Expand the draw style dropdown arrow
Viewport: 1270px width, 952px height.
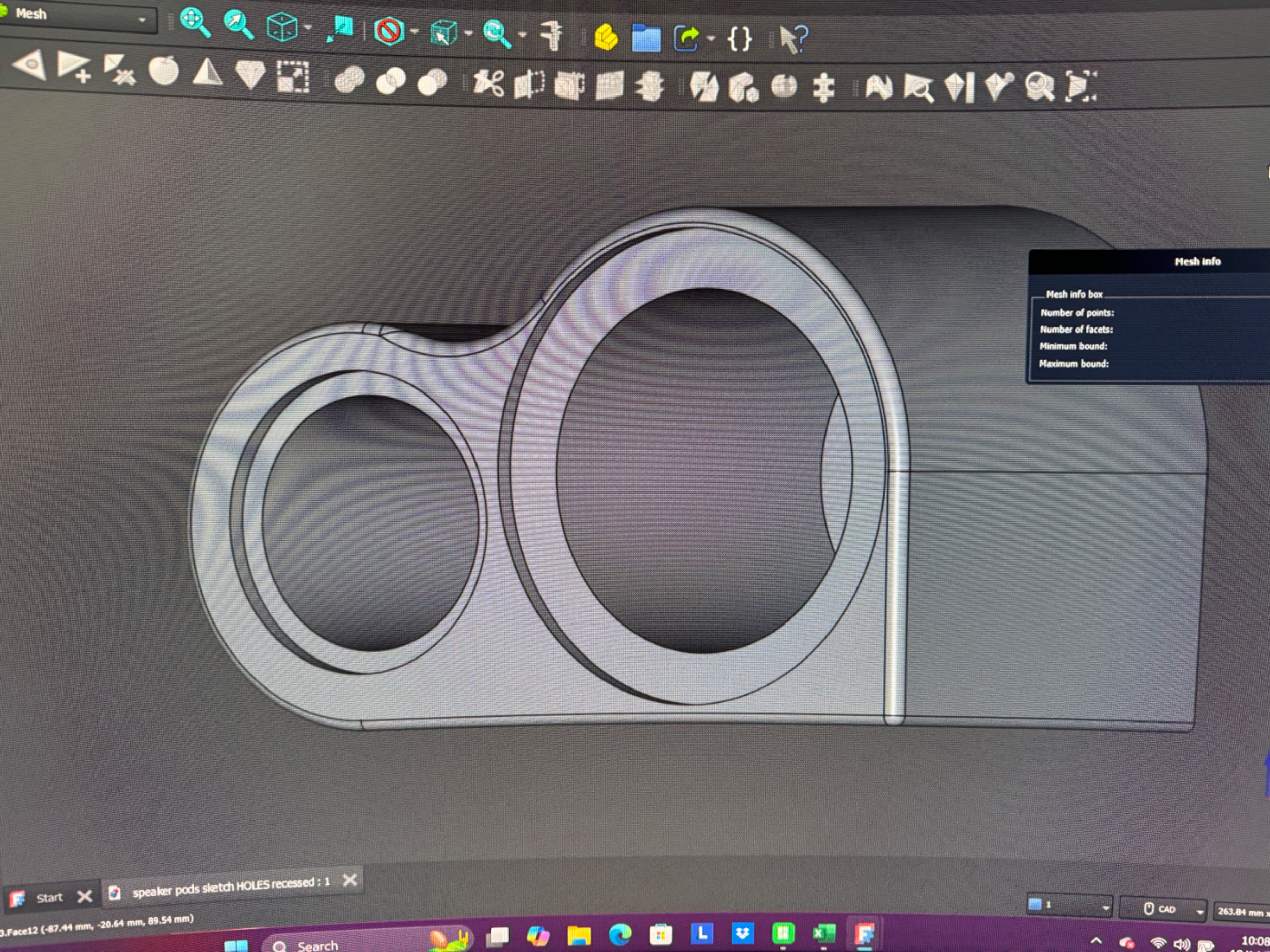pyautogui.click(x=415, y=31)
